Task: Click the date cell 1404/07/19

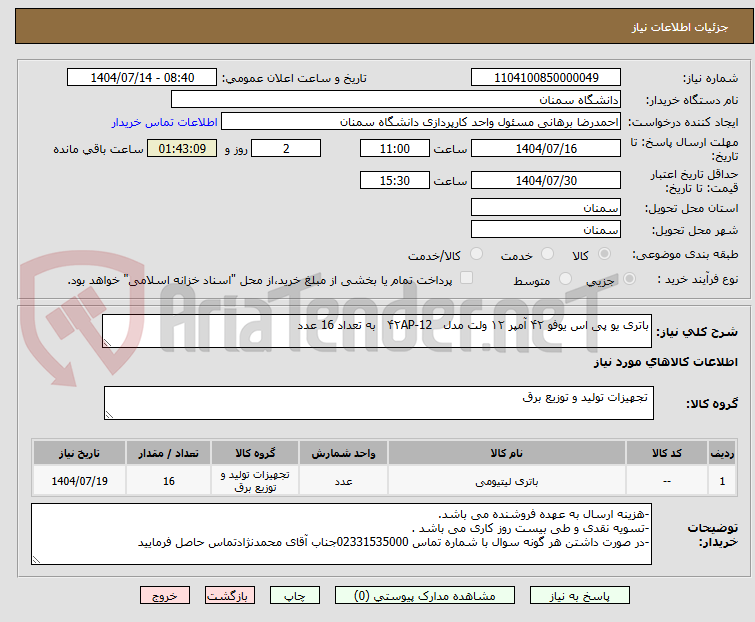Action: (x=79, y=481)
